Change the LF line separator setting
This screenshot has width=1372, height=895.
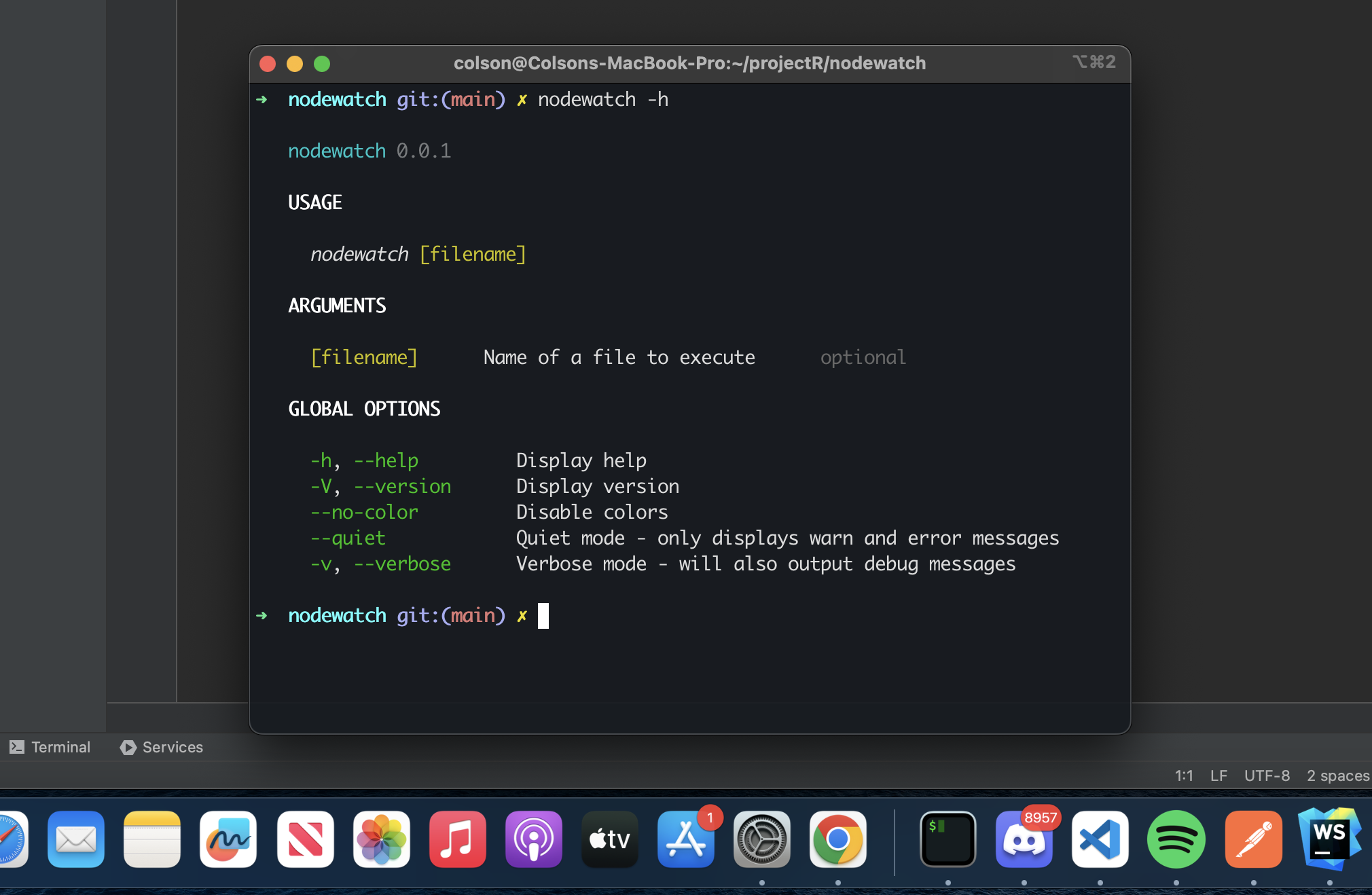[1218, 775]
